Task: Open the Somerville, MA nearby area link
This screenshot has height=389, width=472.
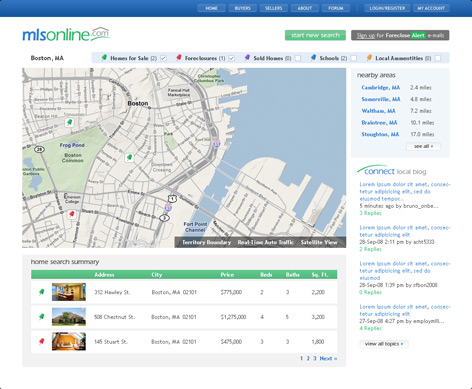Action: coord(381,99)
